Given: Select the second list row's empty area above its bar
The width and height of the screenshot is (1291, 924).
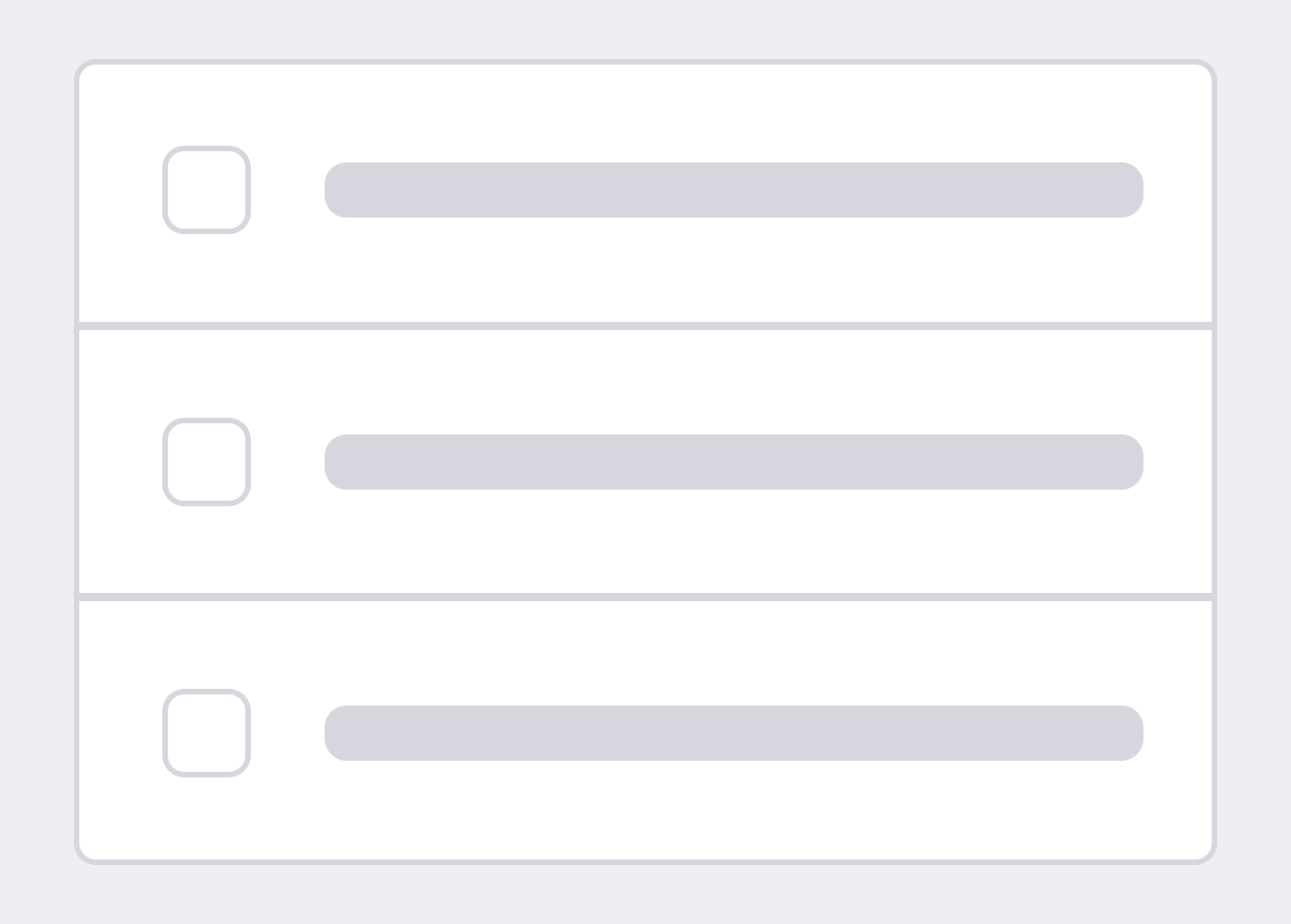Looking at the screenshot, I should tap(733, 383).
